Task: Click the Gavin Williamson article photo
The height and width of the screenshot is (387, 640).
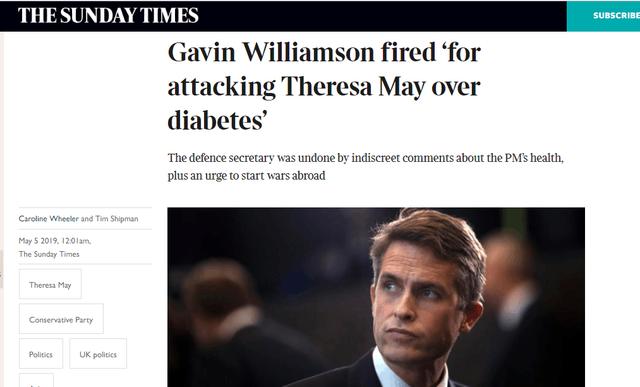Action: tap(376, 297)
